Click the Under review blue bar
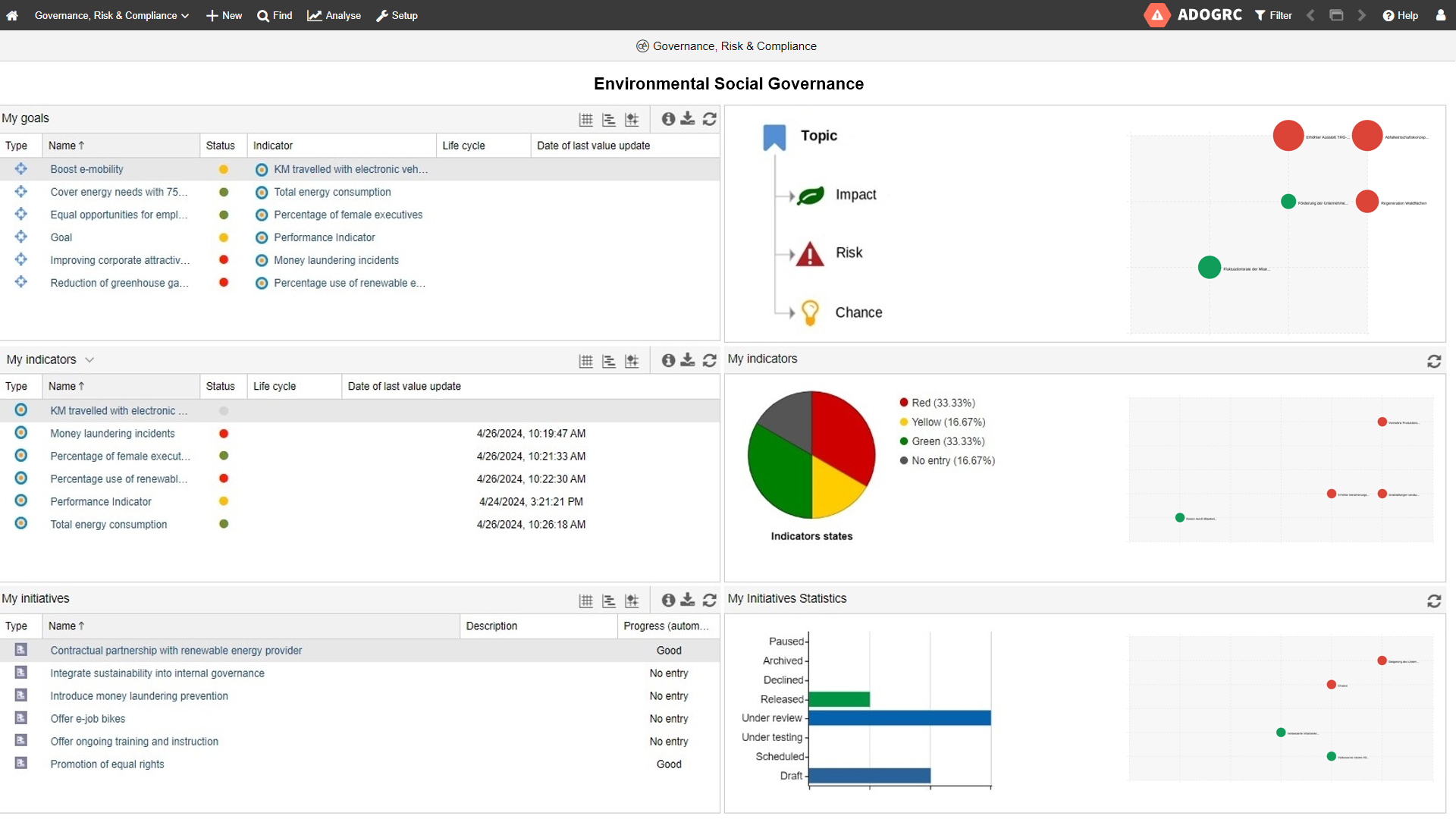Image resolution: width=1456 pixels, height=819 pixels. 899,718
